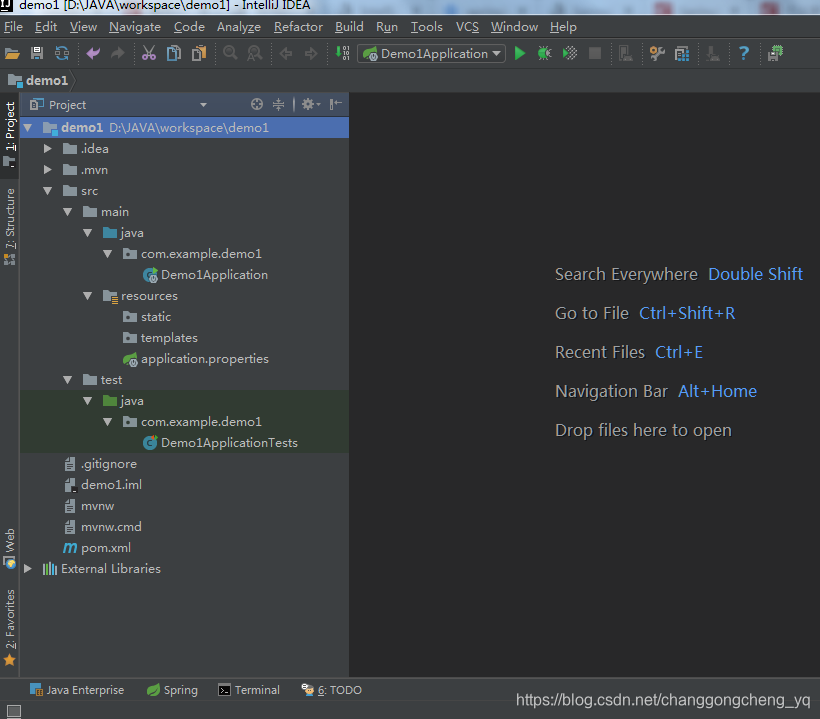Open the Navigate menu

pyautogui.click(x=135, y=27)
